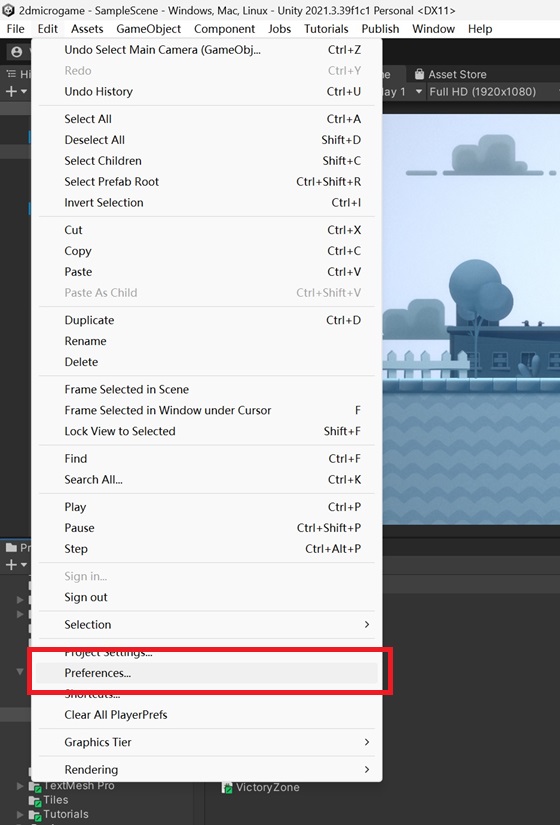This screenshot has height=825, width=560.
Task: Select Undo History menu entry
Action: pyautogui.click(x=207, y=92)
